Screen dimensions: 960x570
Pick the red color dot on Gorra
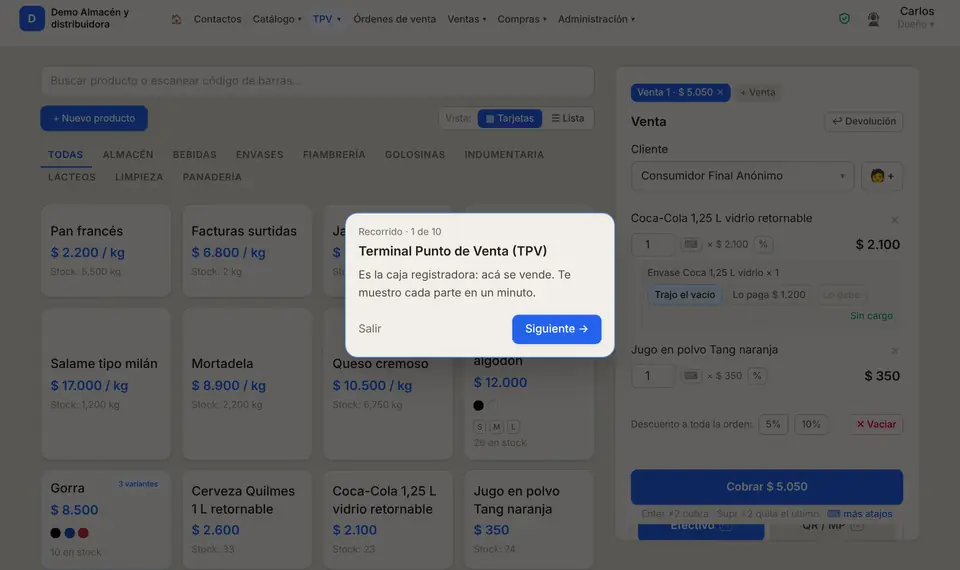click(x=83, y=533)
